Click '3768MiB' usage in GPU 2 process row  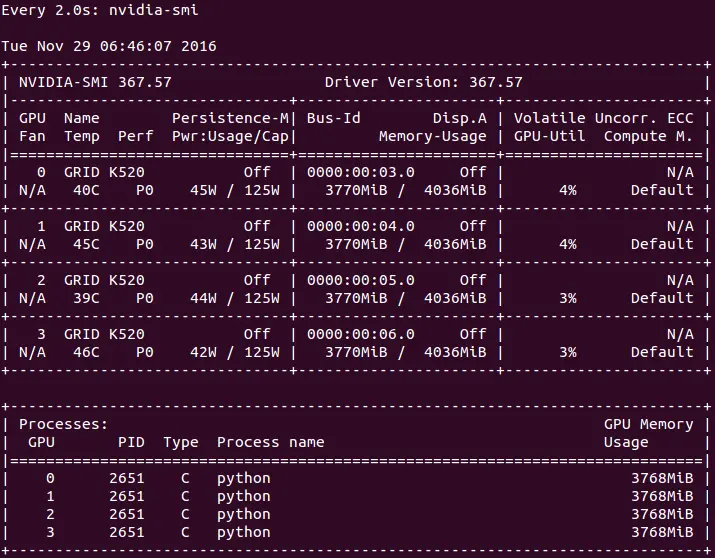click(x=662, y=514)
